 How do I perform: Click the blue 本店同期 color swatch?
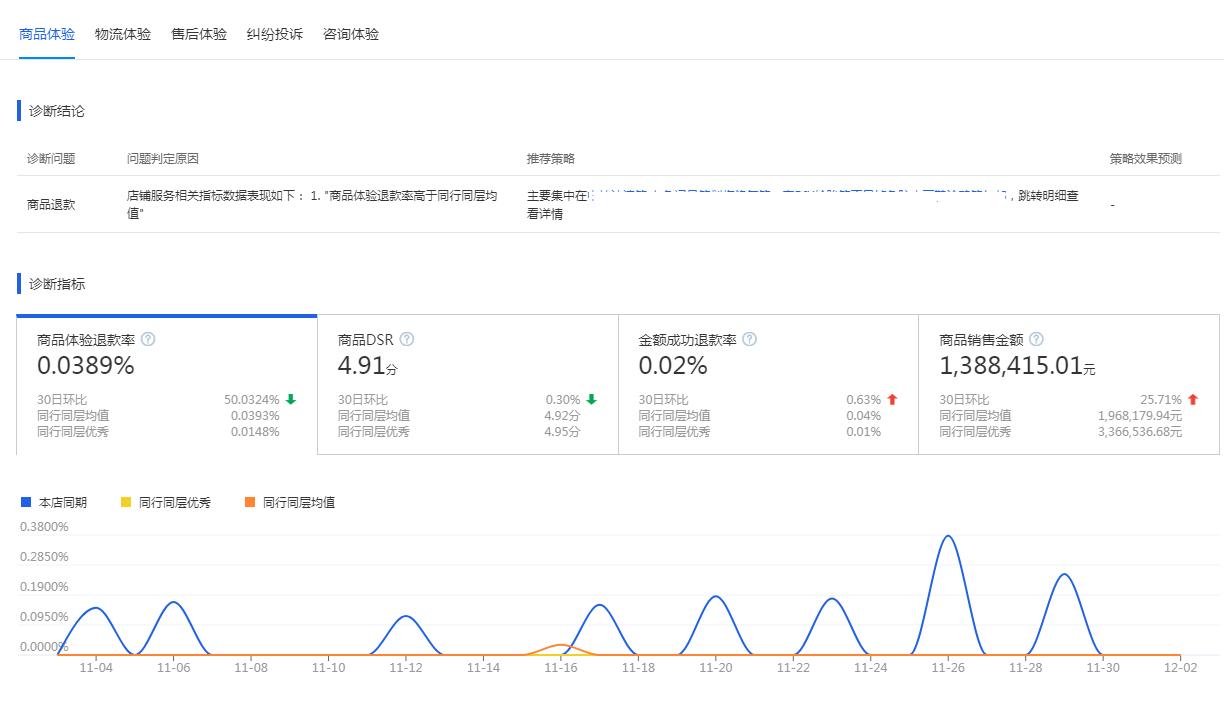tap(25, 501)
